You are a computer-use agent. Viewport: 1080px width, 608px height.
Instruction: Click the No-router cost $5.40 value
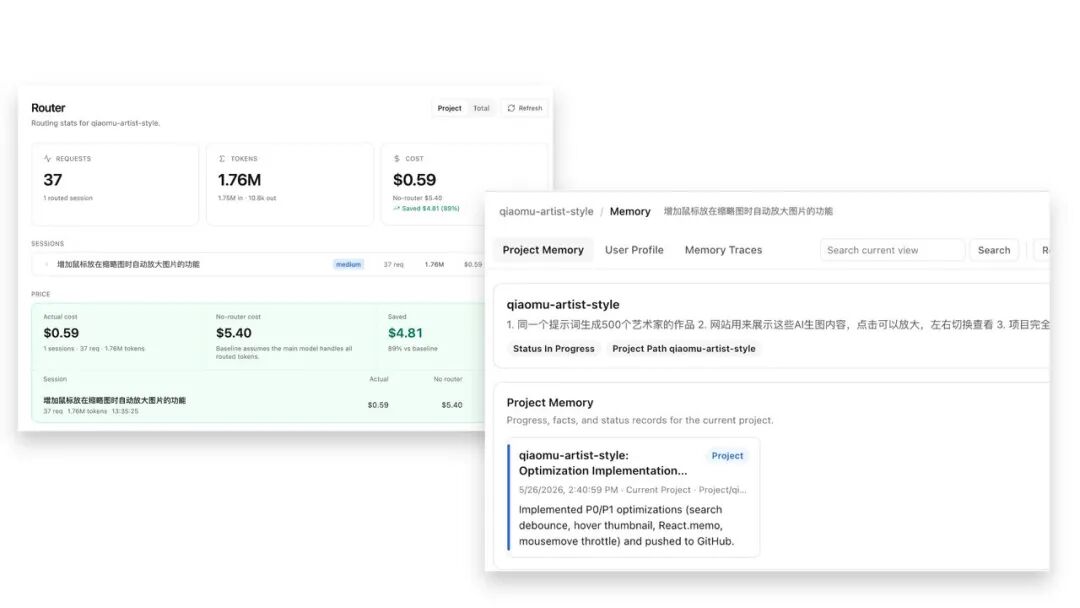click(x=233, y=333)
